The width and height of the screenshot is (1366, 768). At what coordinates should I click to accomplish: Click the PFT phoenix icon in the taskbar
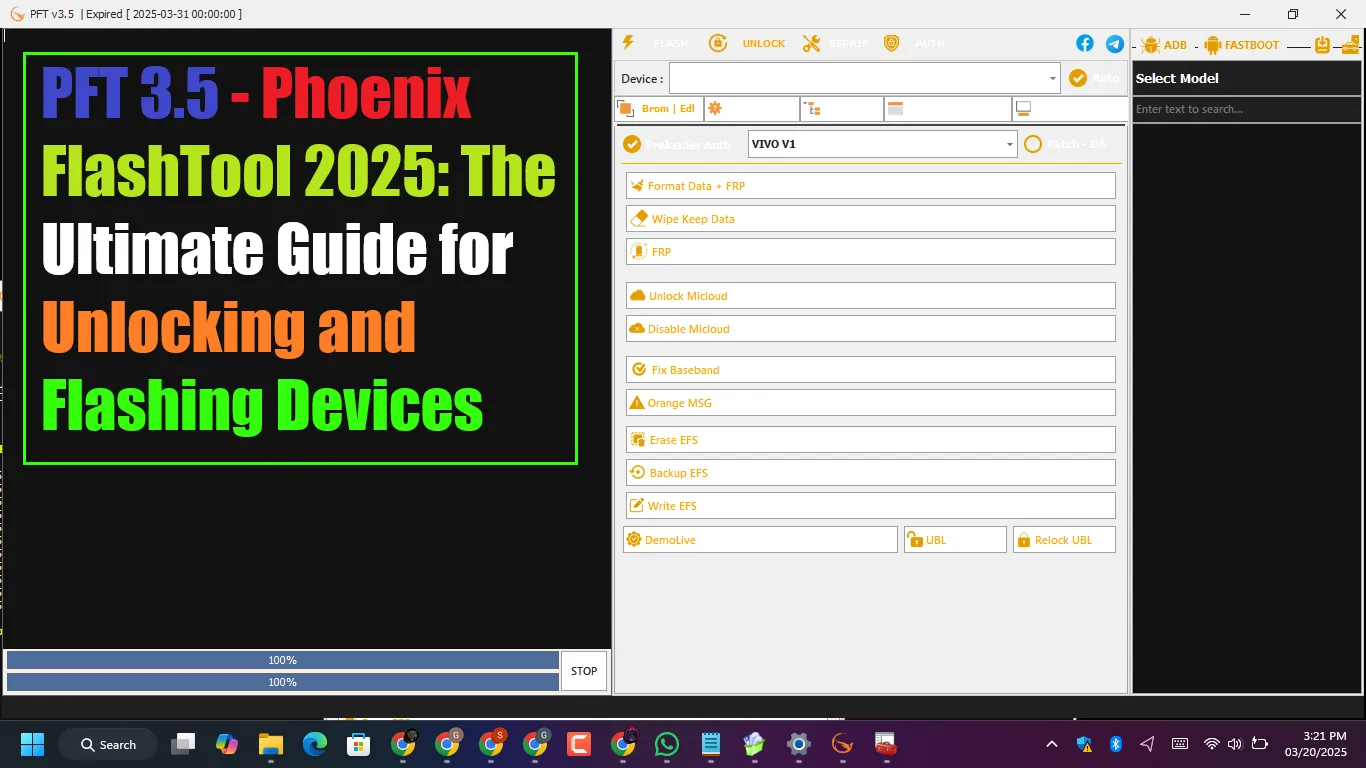click(842, 744)
